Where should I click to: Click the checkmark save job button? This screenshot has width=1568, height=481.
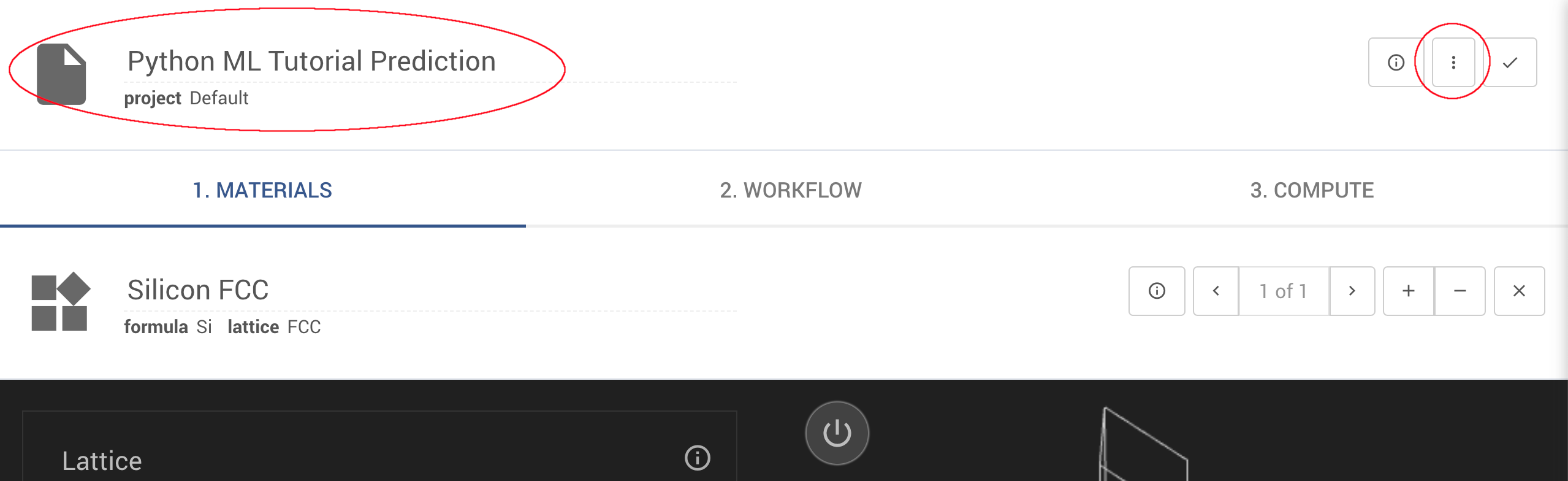[x=1510, y=63]
